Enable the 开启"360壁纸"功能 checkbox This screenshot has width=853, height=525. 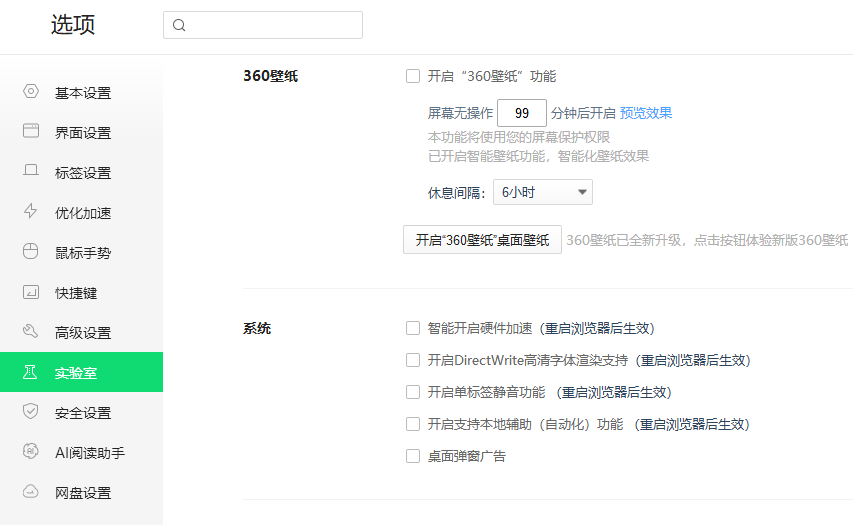(x=413, y=76)
